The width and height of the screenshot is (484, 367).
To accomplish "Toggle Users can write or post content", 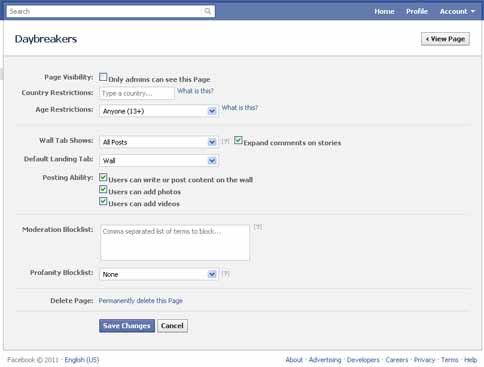I will [103, 178].
